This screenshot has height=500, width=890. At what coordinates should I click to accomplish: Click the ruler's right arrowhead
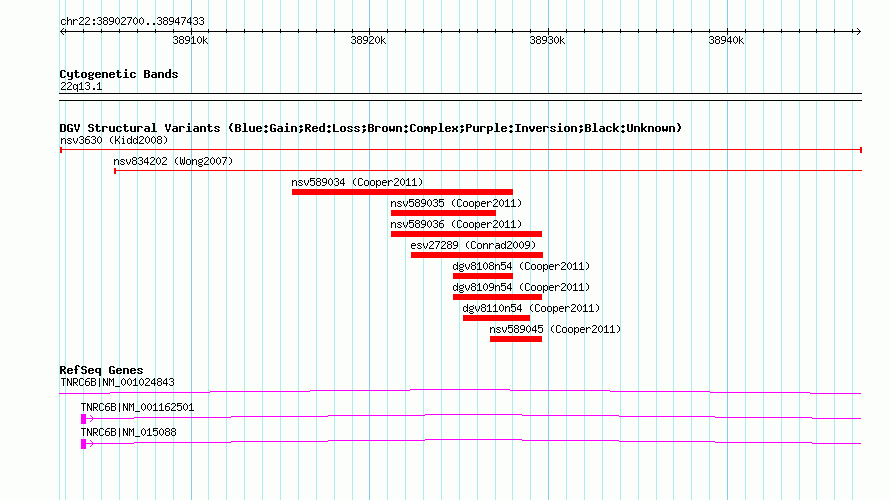tap(858, 32)
